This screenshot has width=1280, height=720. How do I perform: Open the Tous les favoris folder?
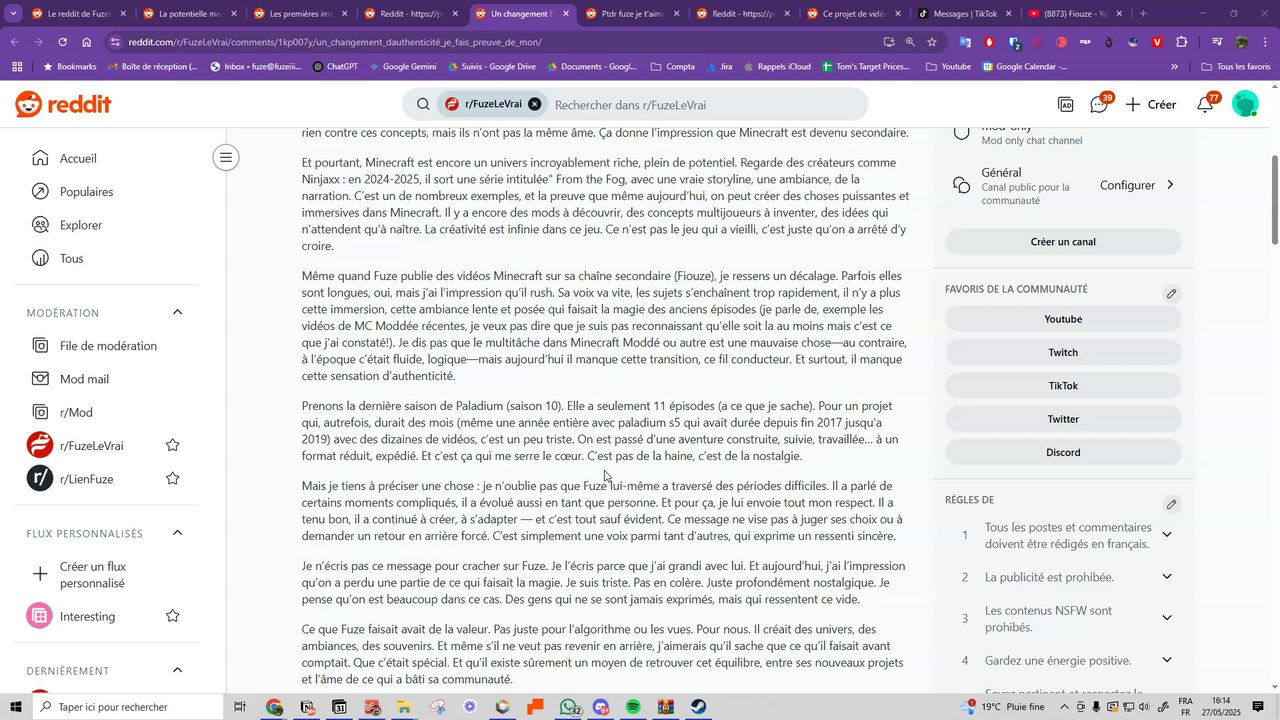[x=1235, y=67]
